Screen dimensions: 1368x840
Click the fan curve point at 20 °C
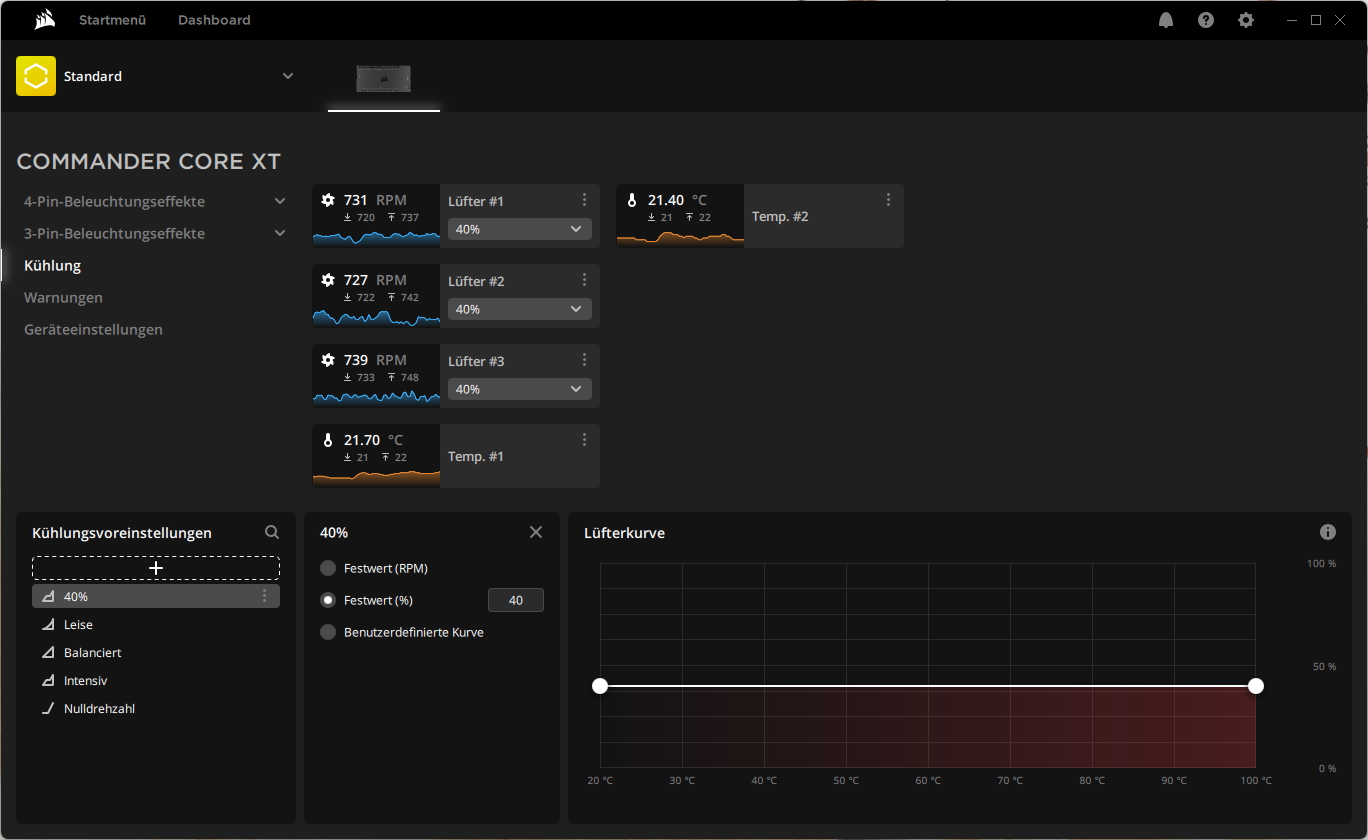click(600, 686)
